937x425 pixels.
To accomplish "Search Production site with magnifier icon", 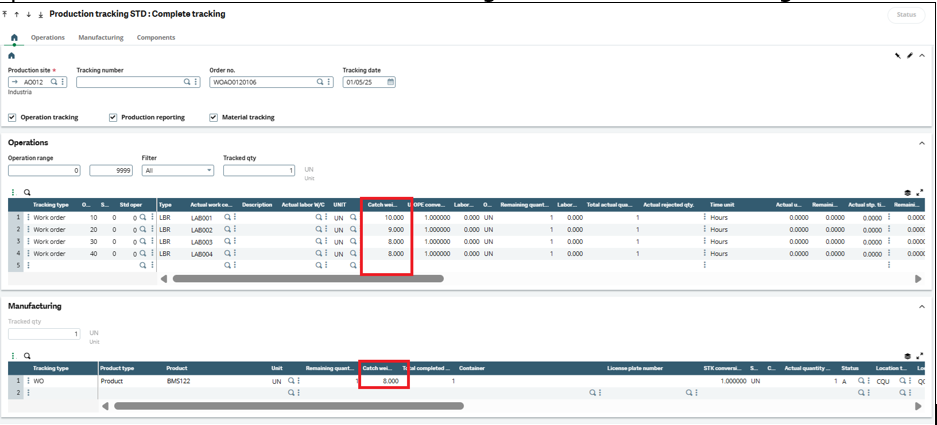I will point(53,82).
